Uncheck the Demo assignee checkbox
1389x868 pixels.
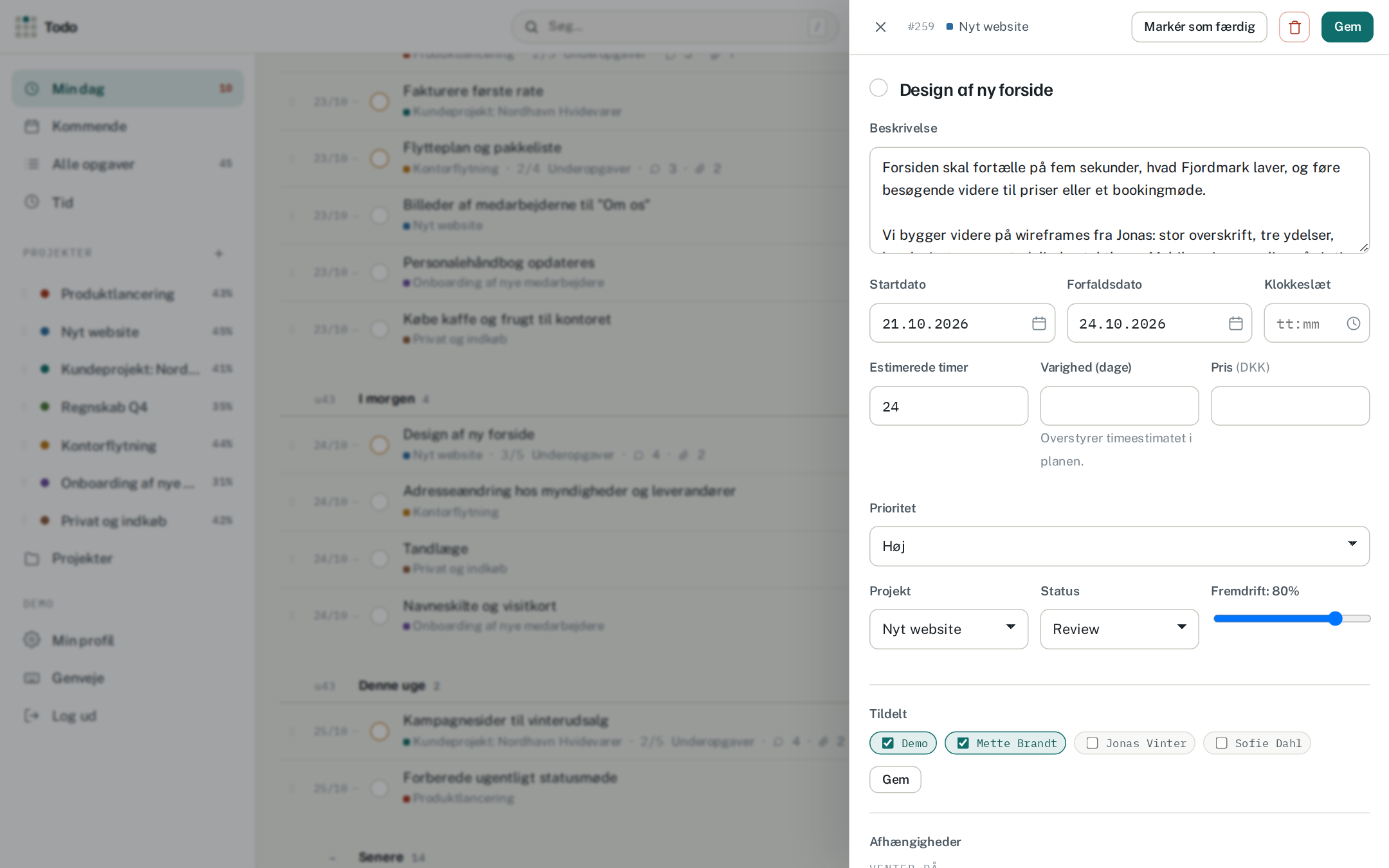coord(888,743)
